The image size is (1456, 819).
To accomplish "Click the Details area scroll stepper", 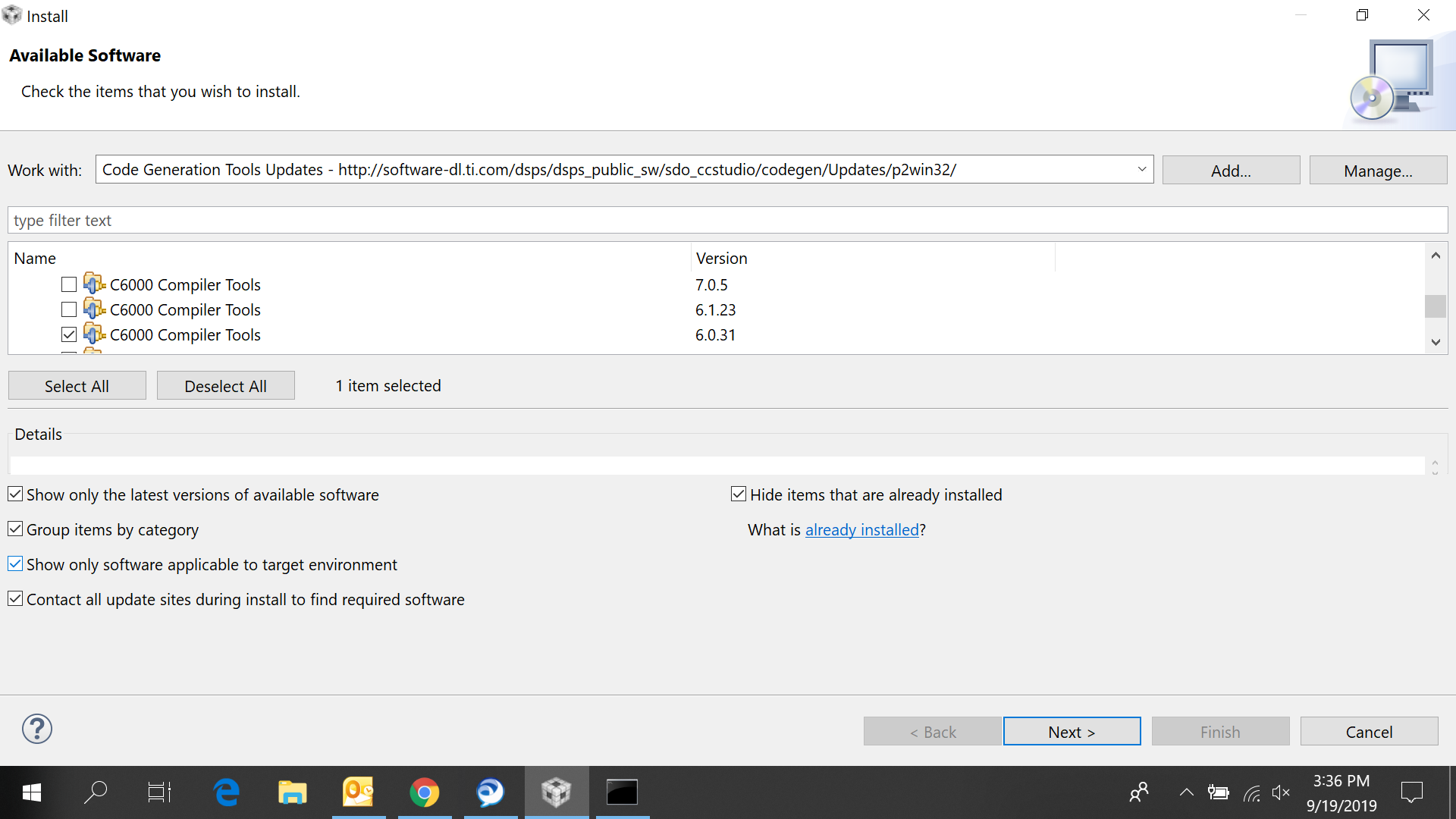I will (1435, 467).
